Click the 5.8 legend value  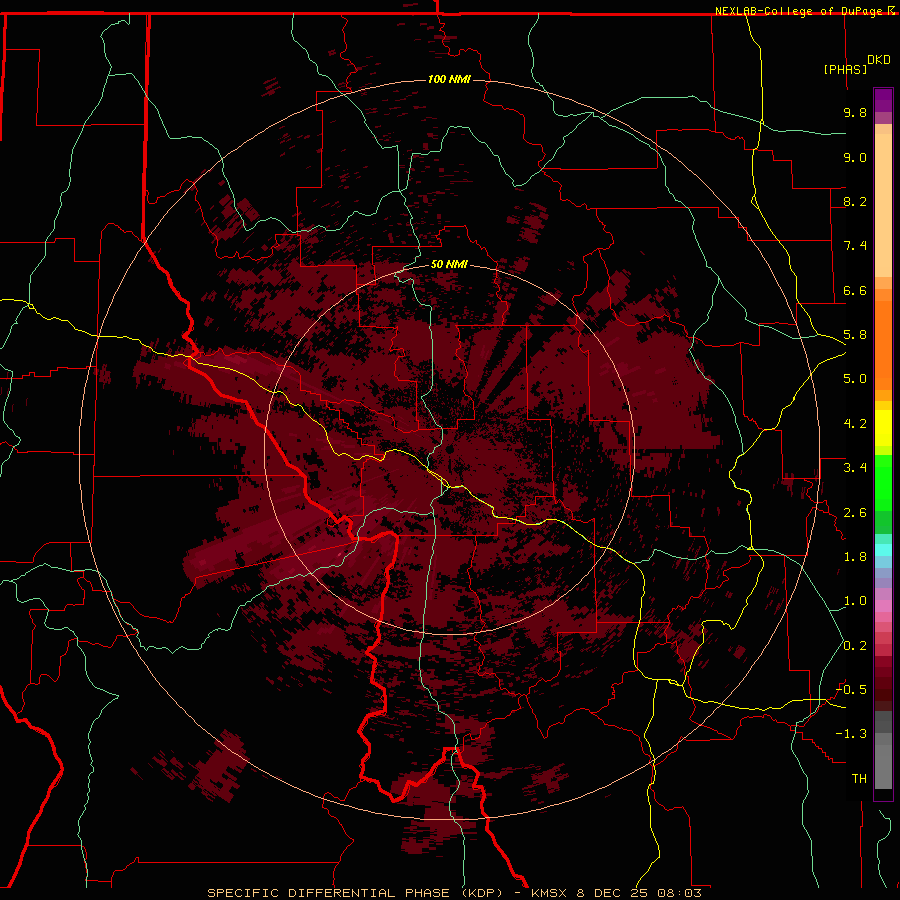[855, 335]
